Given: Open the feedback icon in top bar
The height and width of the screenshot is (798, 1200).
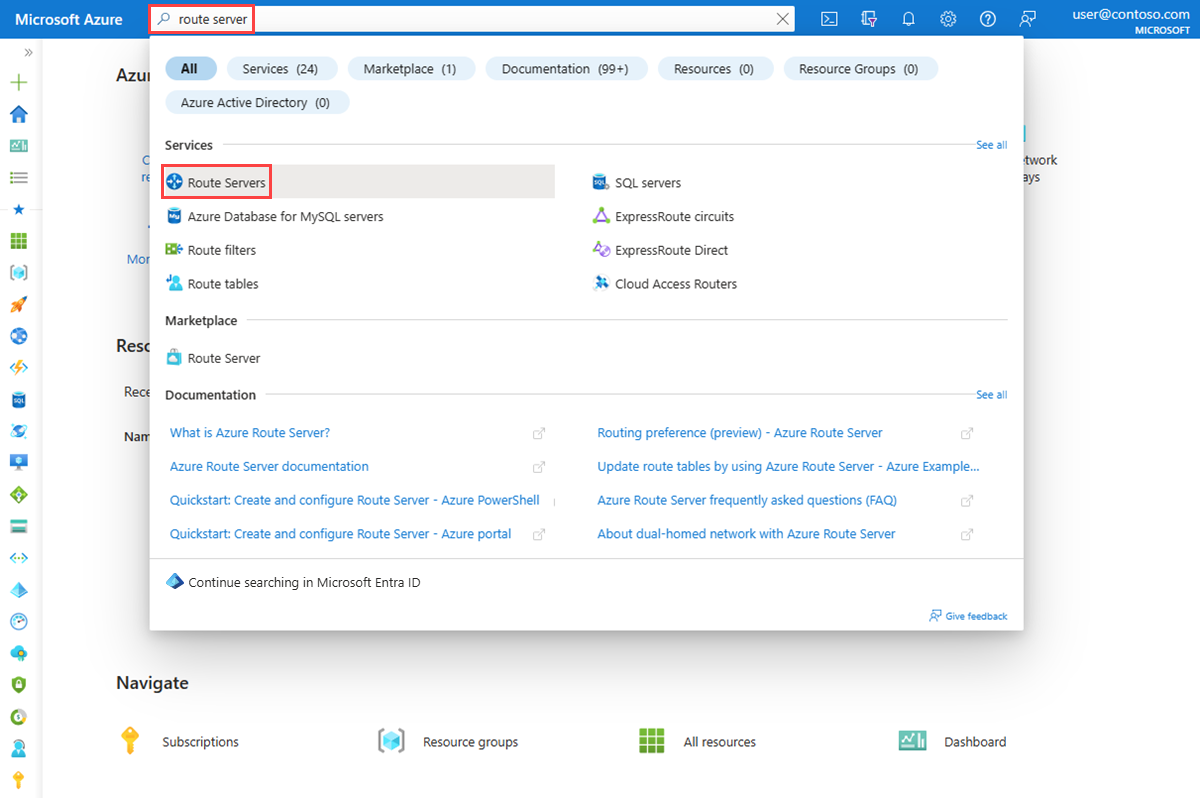Looking at the screenshot, I should (1027, 19).
